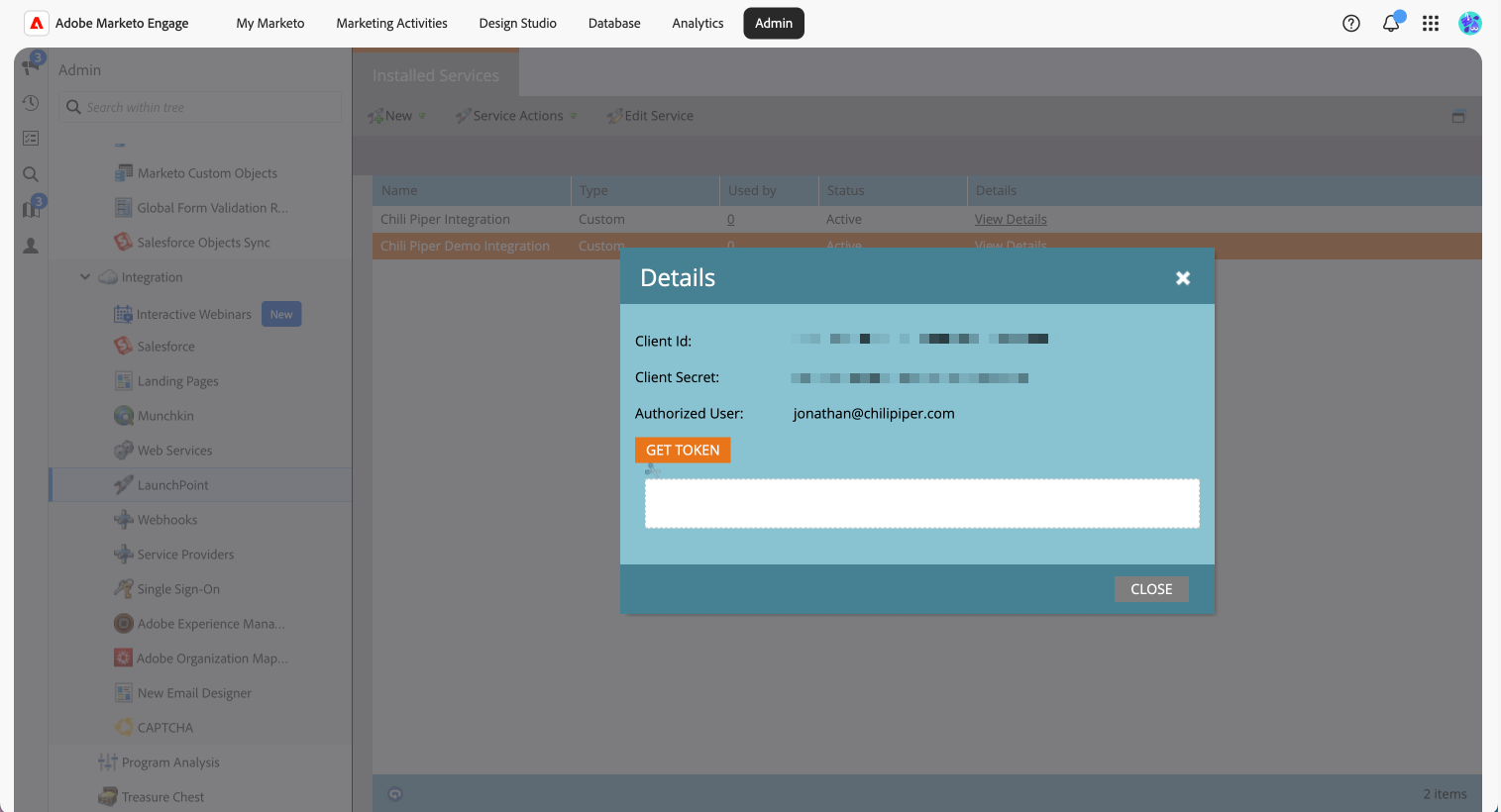This screenshot has width=1501, height=812.
Task: Open the notifications bell
Action: 1391,23
